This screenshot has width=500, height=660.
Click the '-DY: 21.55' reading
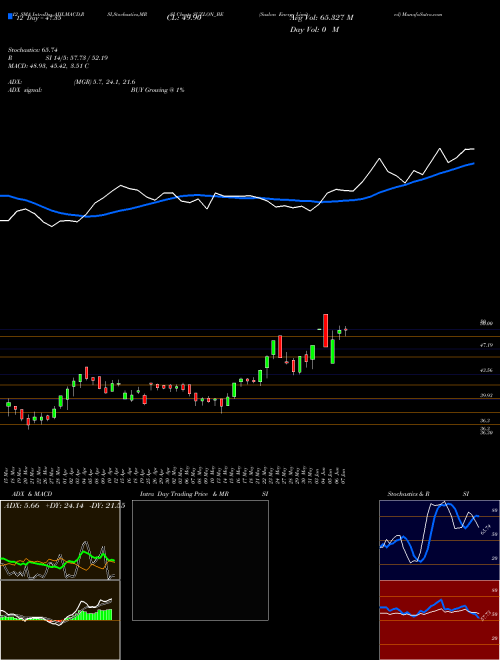point(107,506)
